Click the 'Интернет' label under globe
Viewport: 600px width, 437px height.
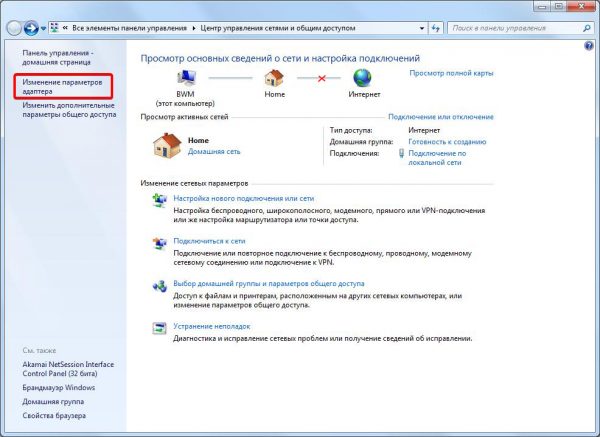click(364, 94)
